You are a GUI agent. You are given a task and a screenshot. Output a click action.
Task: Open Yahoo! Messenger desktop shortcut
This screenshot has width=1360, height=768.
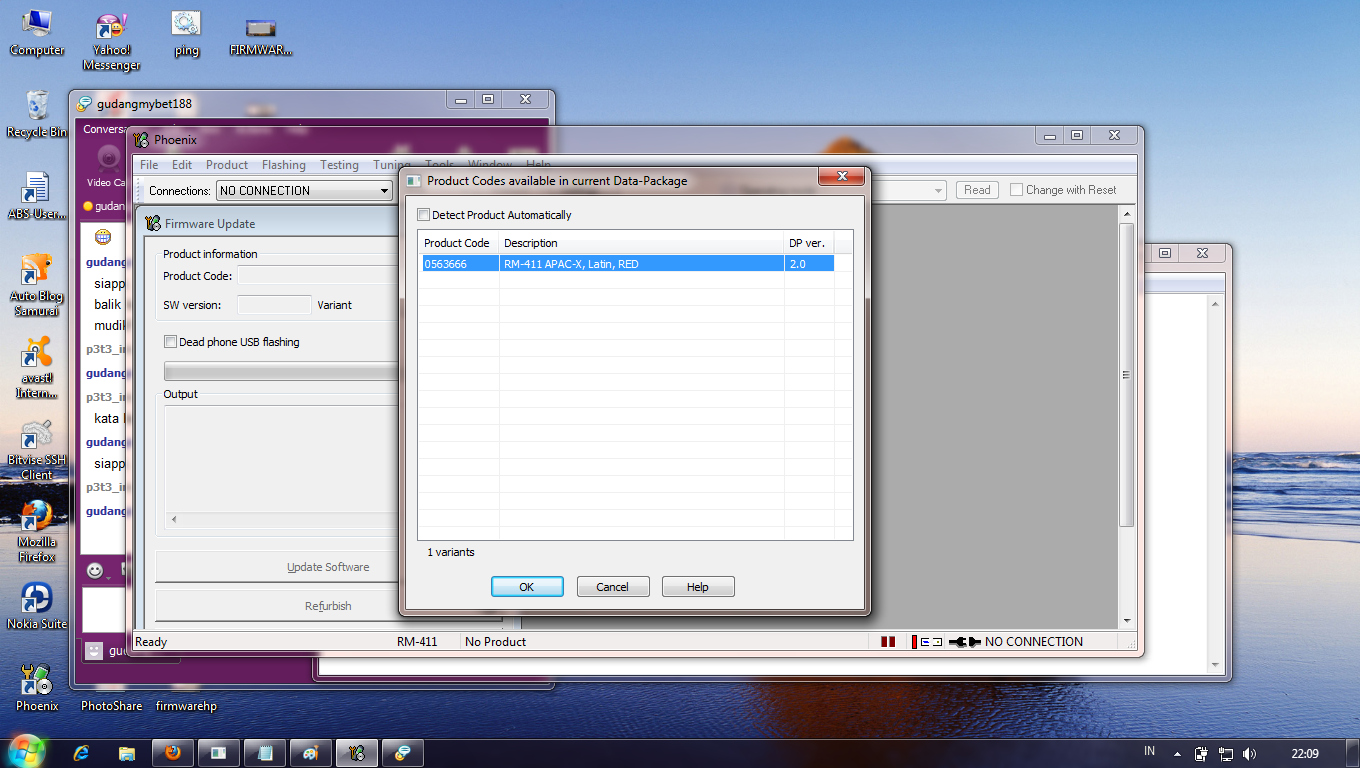pyautogui.click(x=112, y=41)
